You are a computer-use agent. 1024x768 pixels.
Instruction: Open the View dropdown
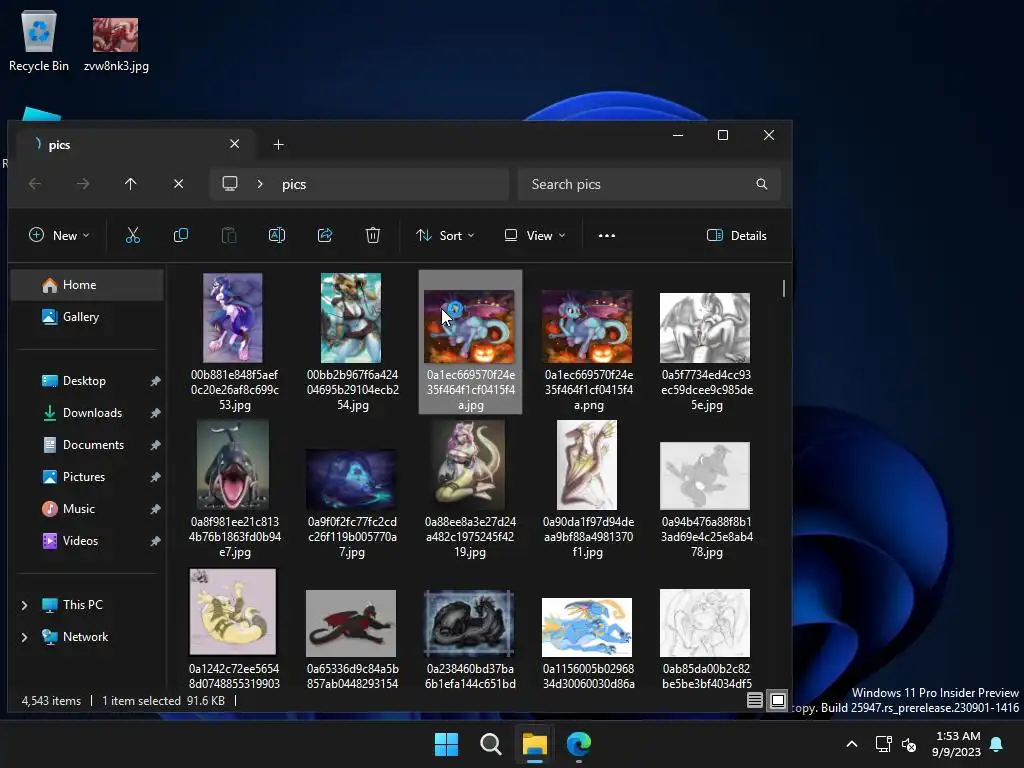click(535, 235)
